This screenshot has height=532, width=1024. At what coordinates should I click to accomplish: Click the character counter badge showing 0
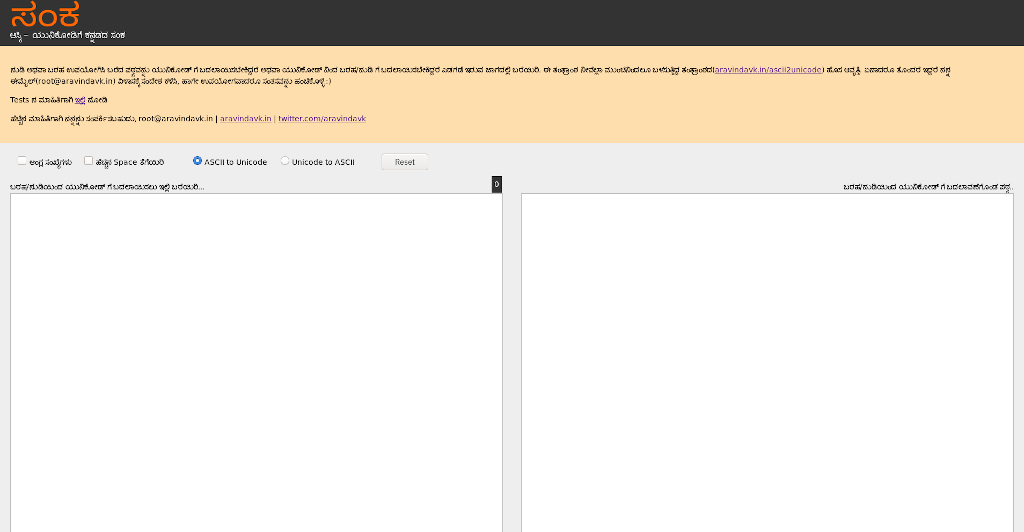click(497, 185)
